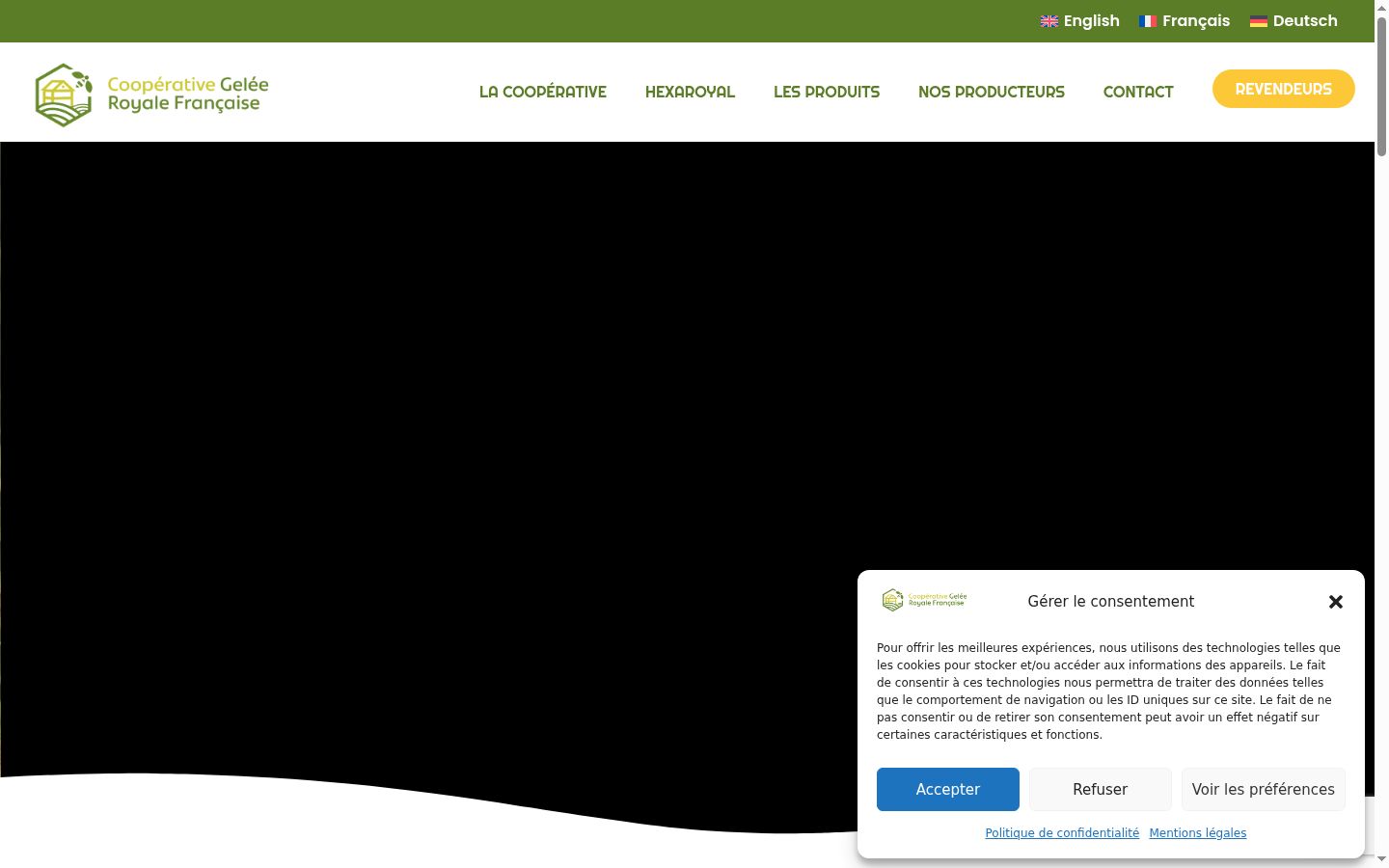Image resolution: width=1389 pixels, height=868 pixels.
Task: Click the yellow Revendeurs button
Action: 1284,89
